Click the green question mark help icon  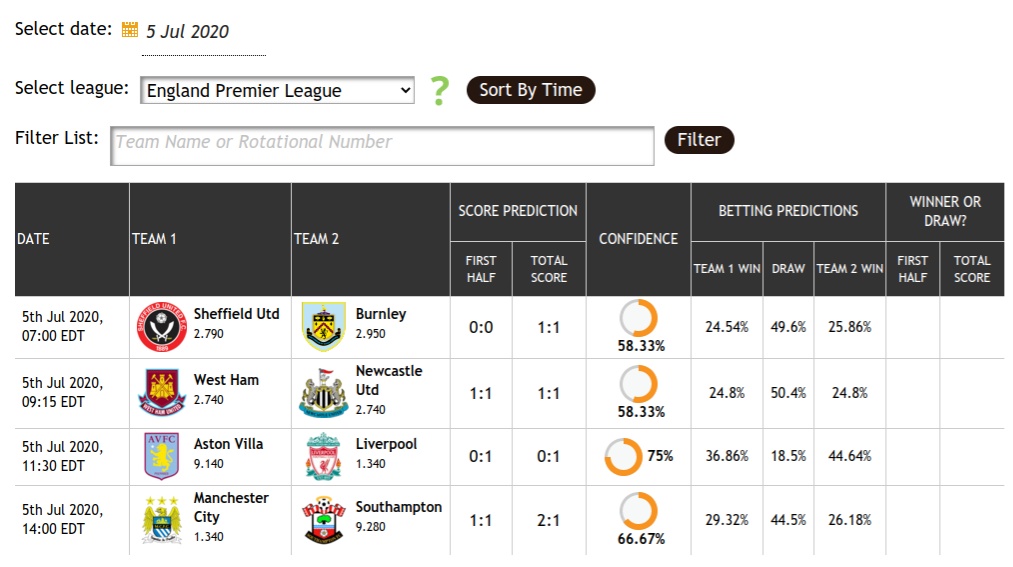pos(440,91)
